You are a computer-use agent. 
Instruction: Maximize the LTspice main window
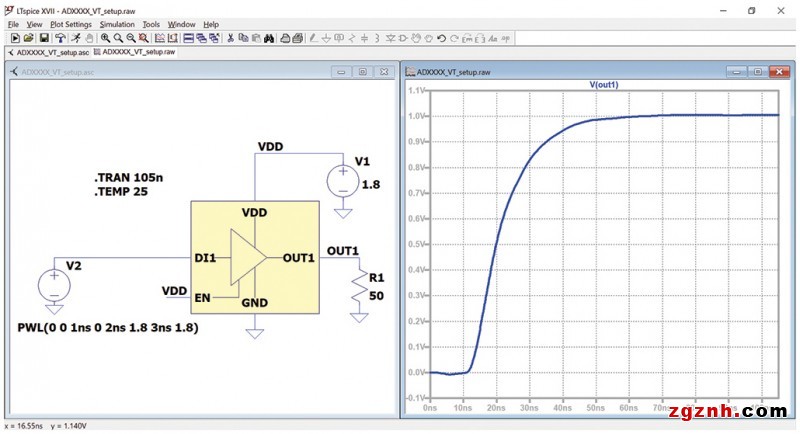click(x=752, y=10)
